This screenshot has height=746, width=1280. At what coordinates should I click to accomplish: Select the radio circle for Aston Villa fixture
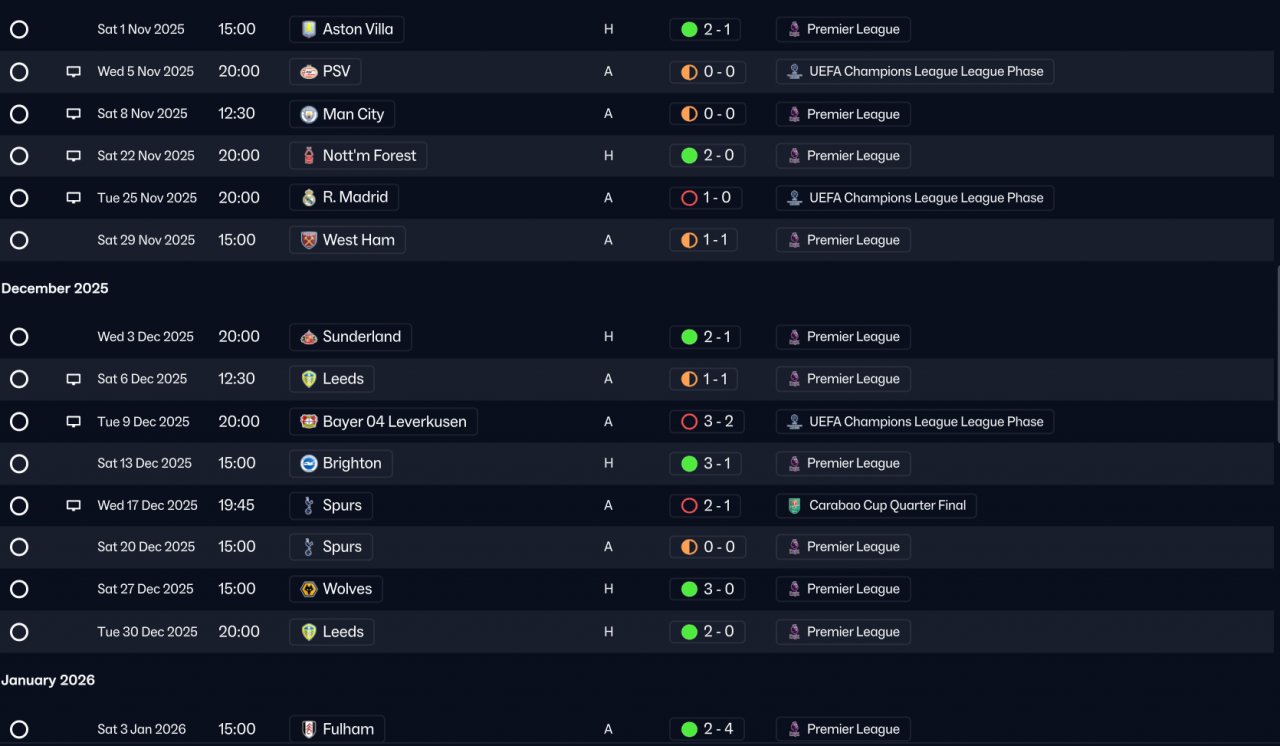pos(19,30)
